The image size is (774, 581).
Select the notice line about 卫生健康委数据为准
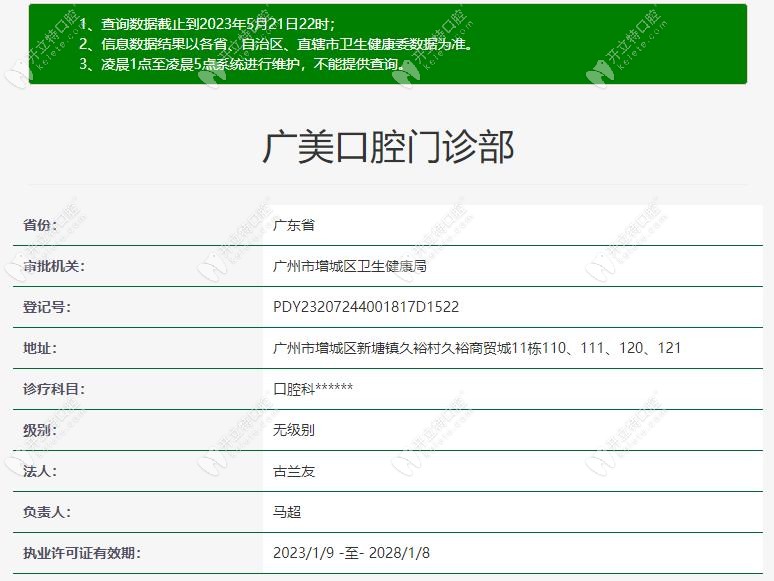coord(276,44)
